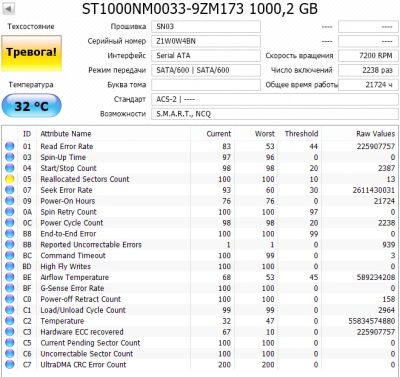
Task: Click the status icon for Uncorrectable Sector Count
Action: 10,354
